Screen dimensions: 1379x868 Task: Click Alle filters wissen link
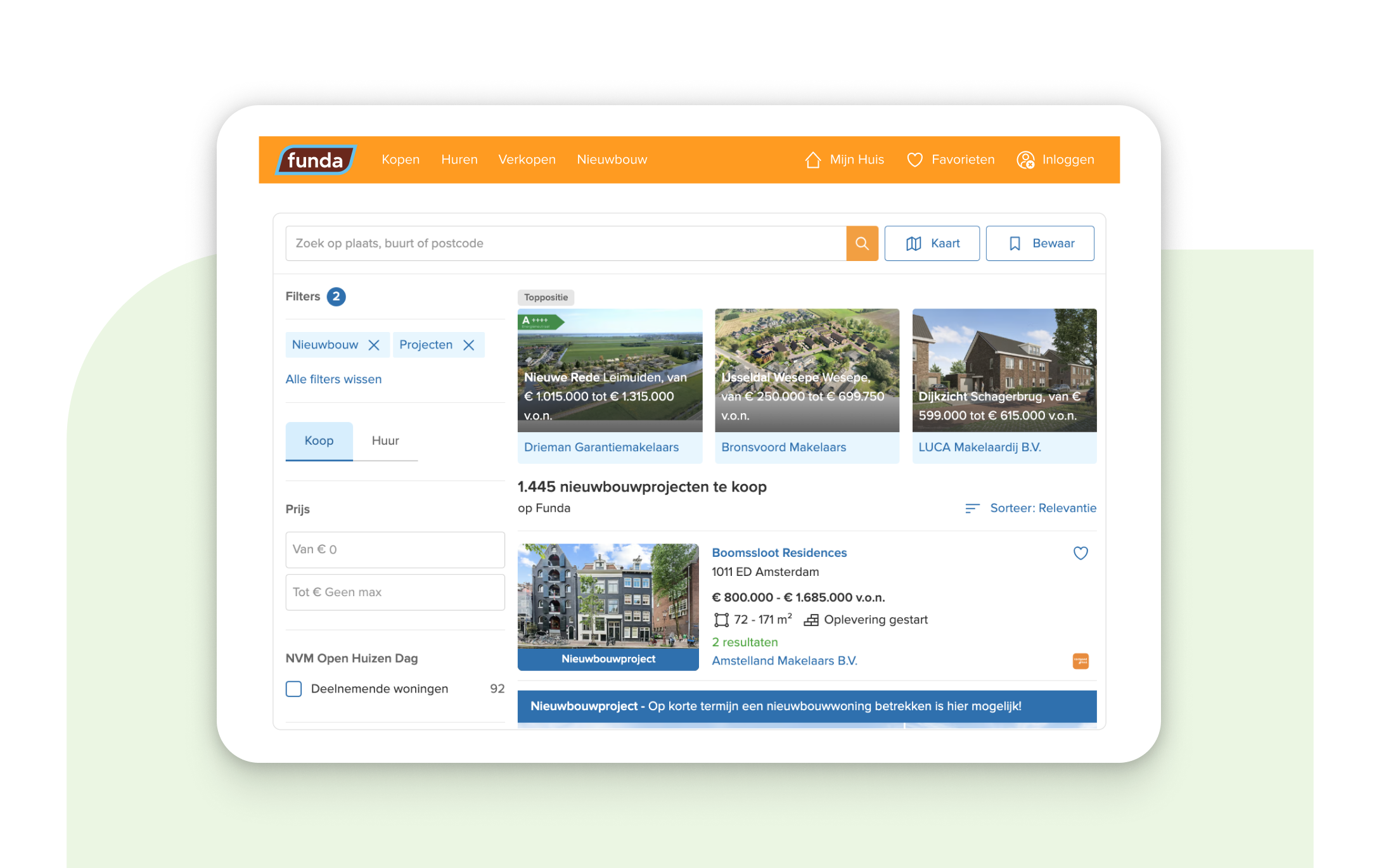pyautogui.click(x=333, y=379)
